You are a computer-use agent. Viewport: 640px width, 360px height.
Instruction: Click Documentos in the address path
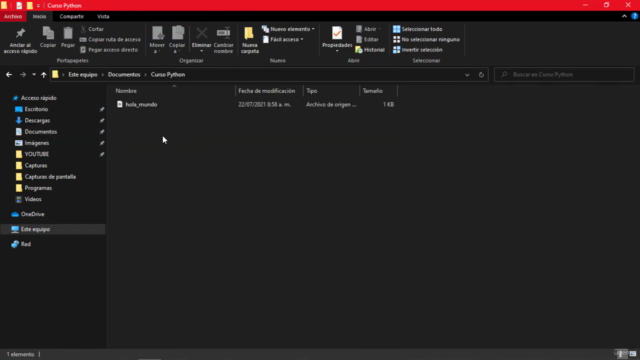click(x=124, y=75)
